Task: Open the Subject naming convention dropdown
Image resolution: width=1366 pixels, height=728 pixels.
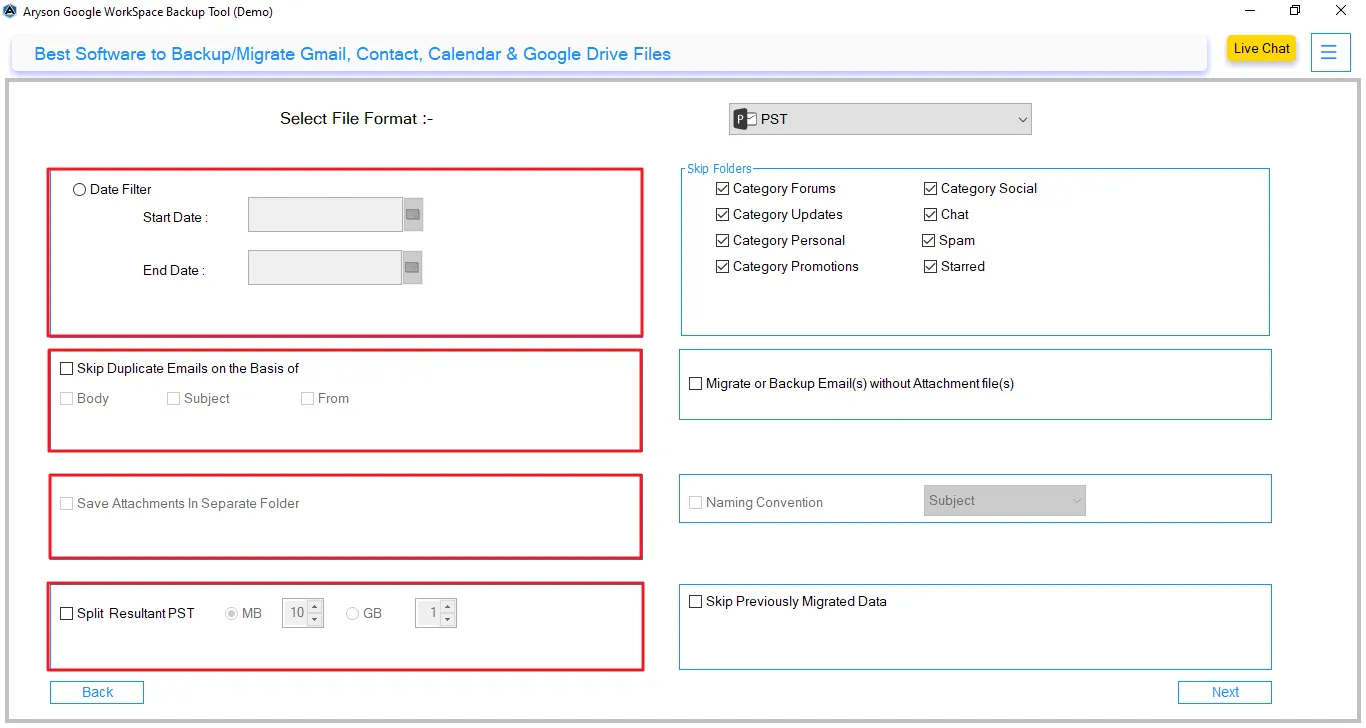Action: [x=1004, y=501]
